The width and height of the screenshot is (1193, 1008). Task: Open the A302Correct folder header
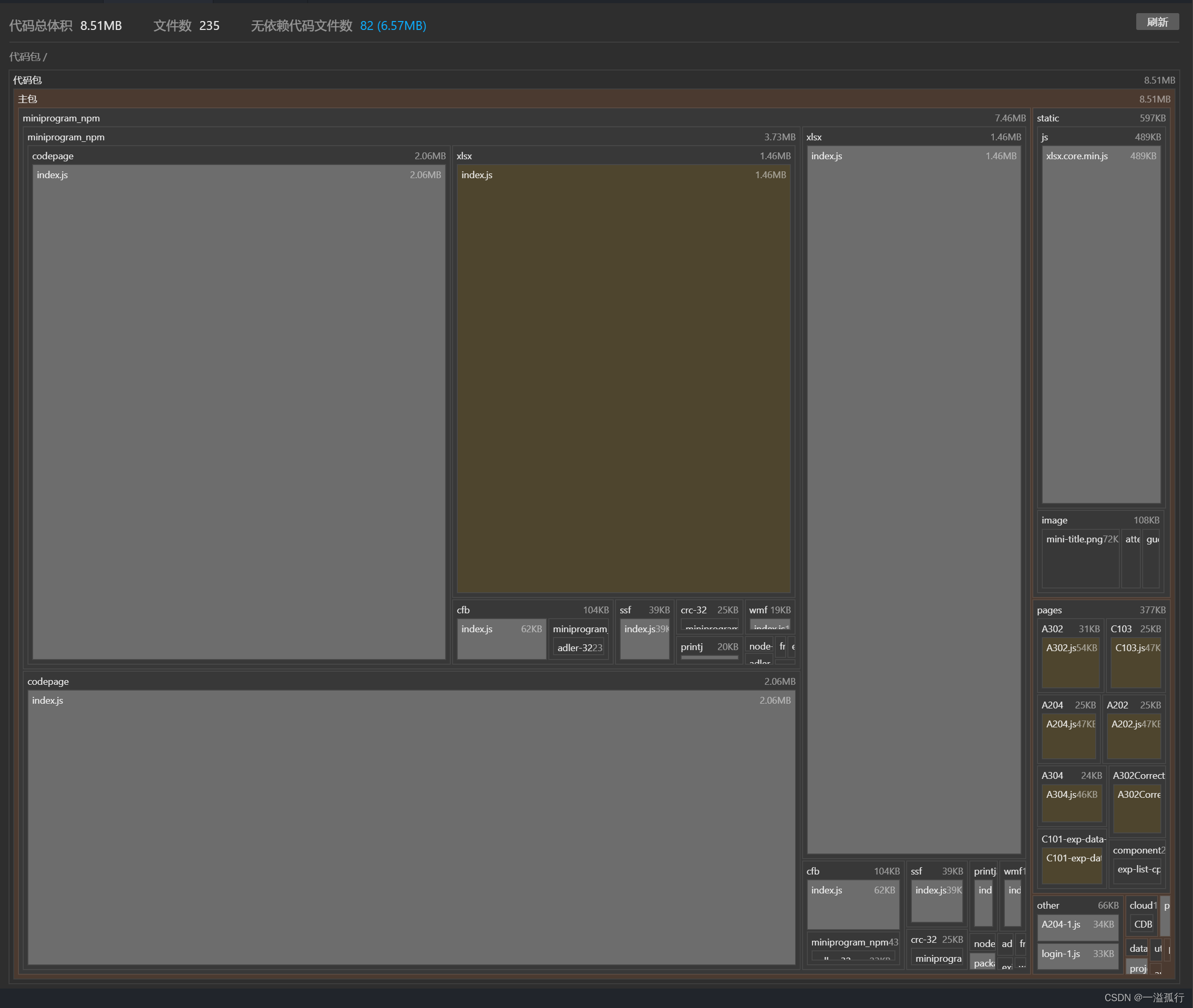click(x=1138, y=775)
